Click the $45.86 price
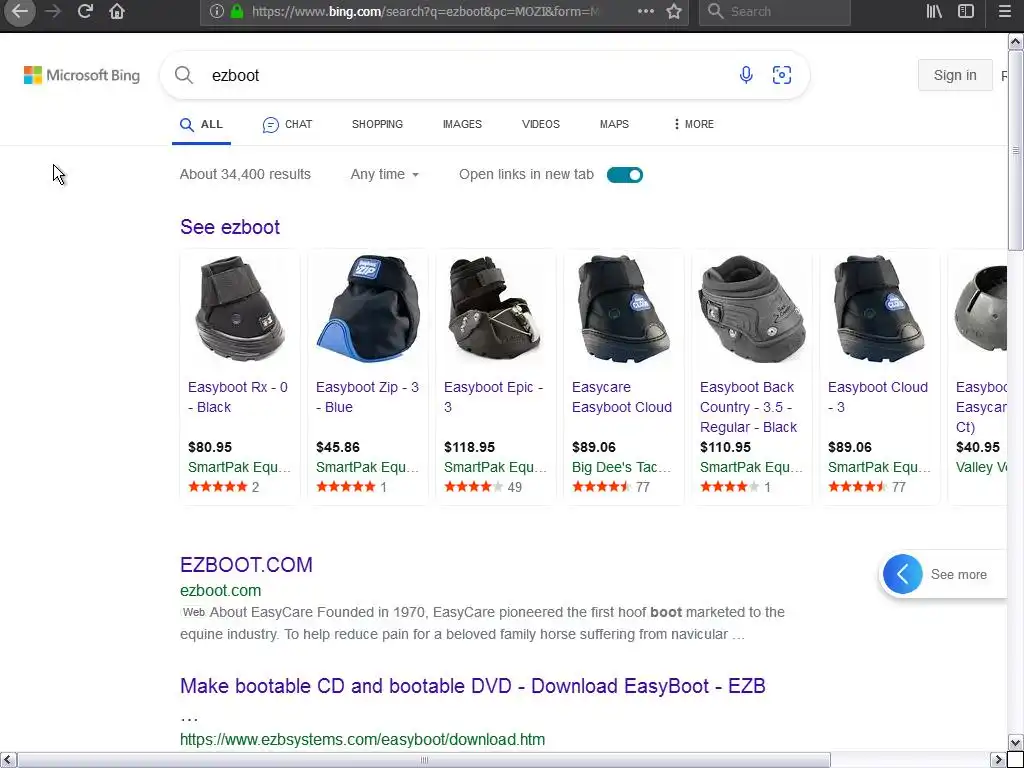 338,447
